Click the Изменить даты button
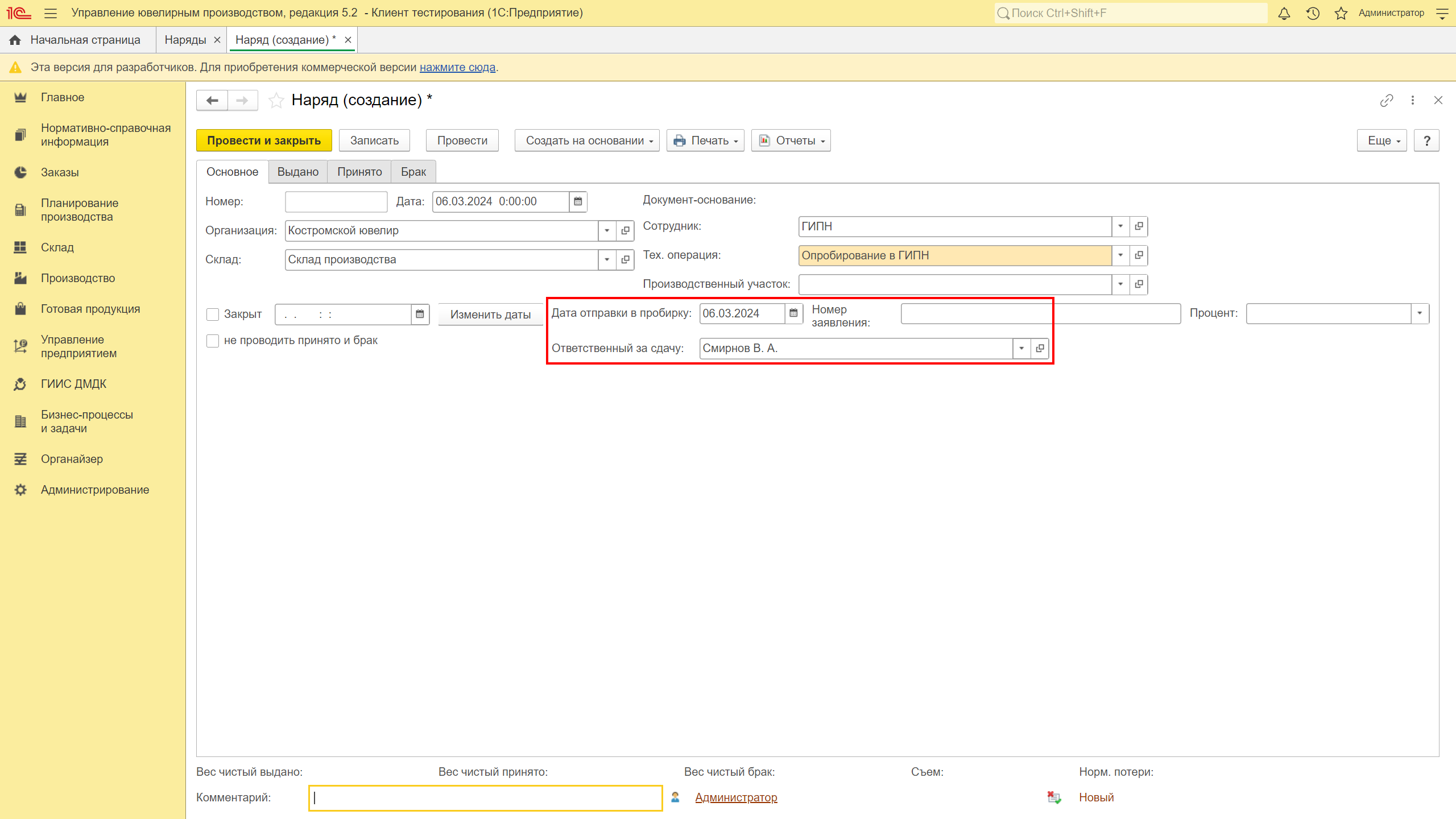1456x819 pixels. 490,315
